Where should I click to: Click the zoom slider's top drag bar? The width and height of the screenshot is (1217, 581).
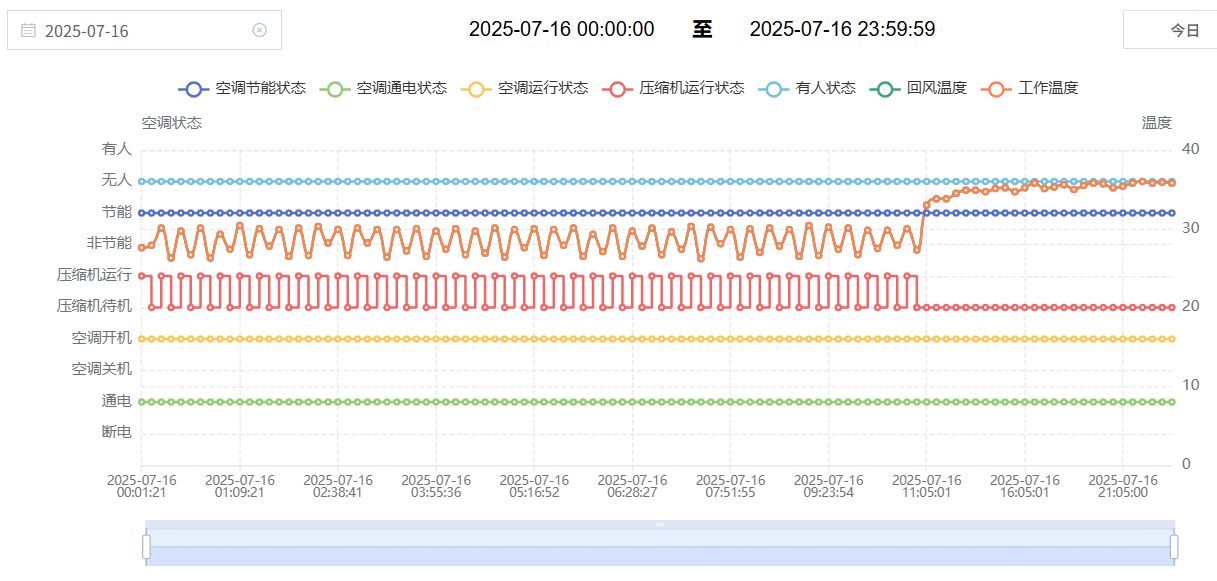point(660,524)
